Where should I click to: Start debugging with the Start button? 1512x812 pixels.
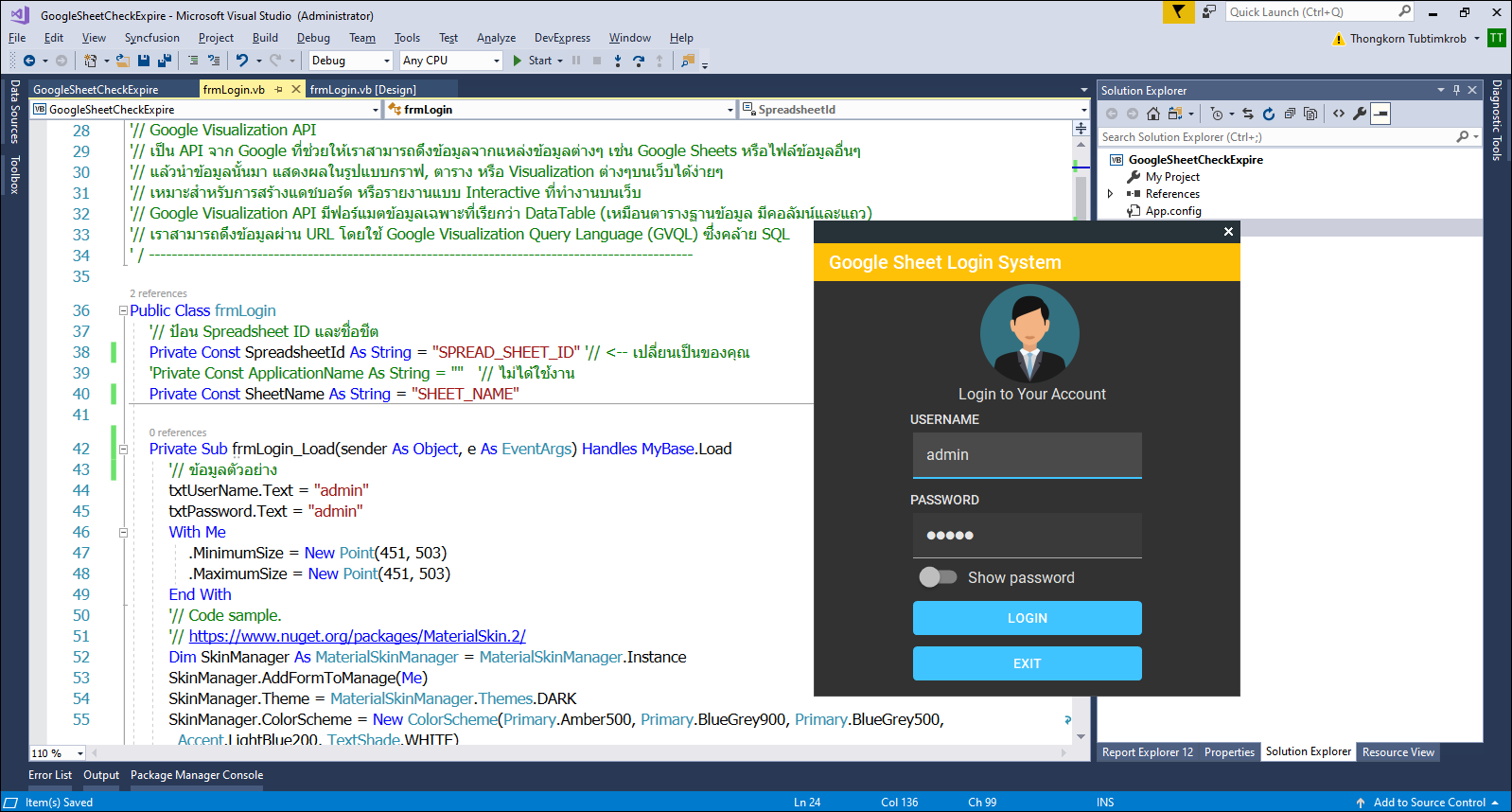(533, 61)
